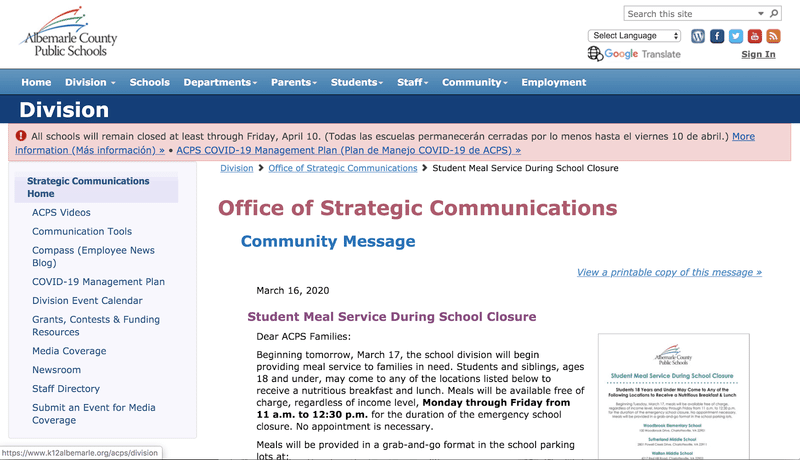Image resolution: width=800 pixels, height=460 pixels.
Task: Open Strategic Communications Home in sidebar
Action: (x=96, y=187)
